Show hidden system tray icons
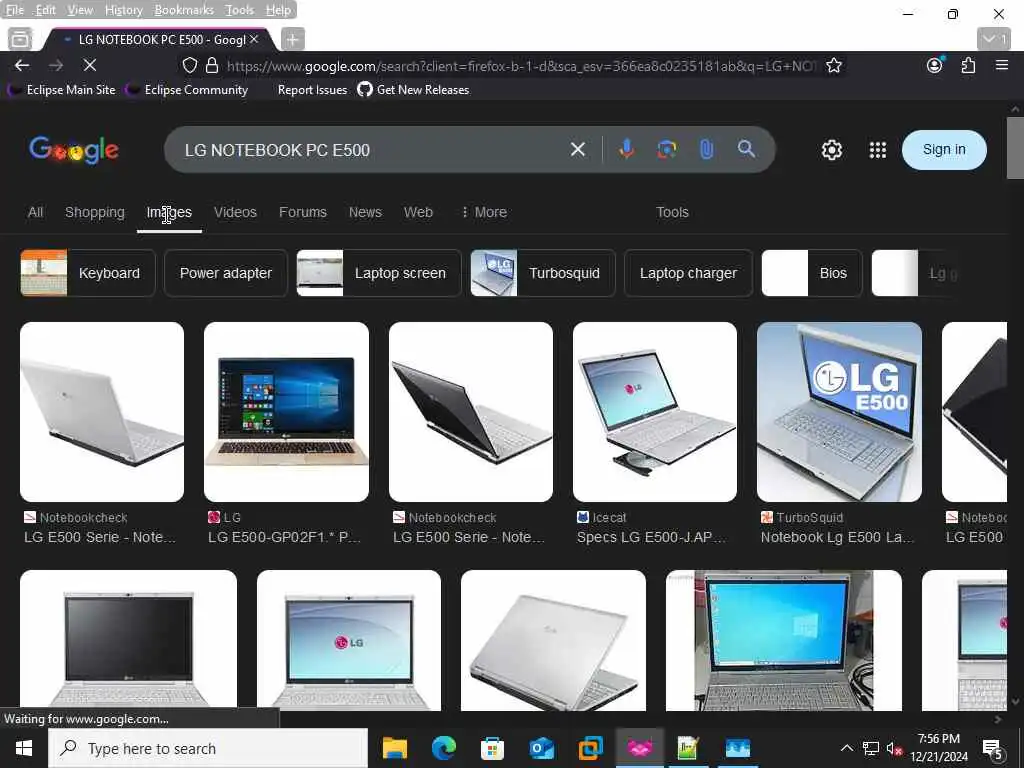 pyautogui.click(x=846, y=748)
